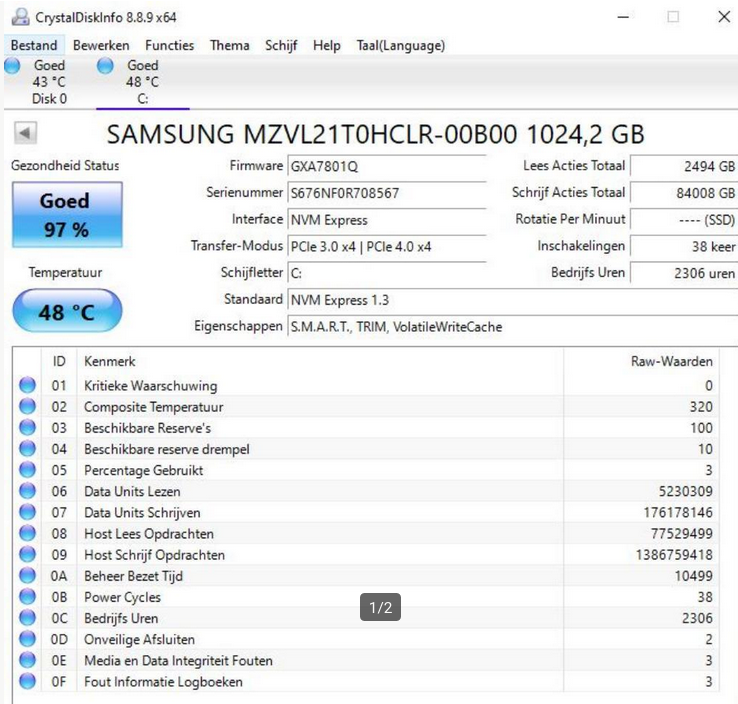The width and height of the screenshot is (738, 704).
Task: Click the Eigenschappen field S.M.A.R.T., TRIM
Action: point(513,327)
